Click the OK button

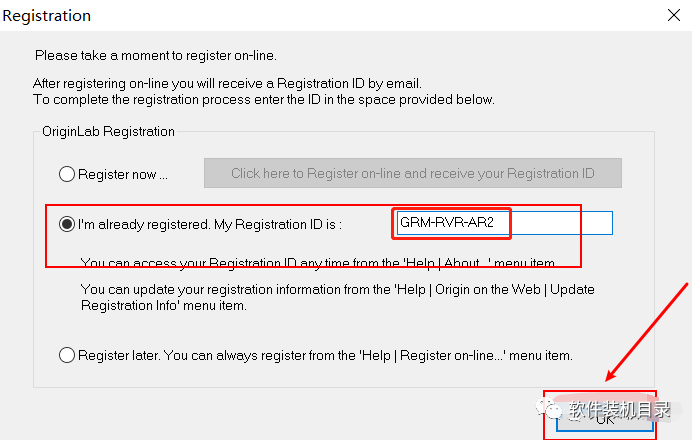tap(605, 419)
